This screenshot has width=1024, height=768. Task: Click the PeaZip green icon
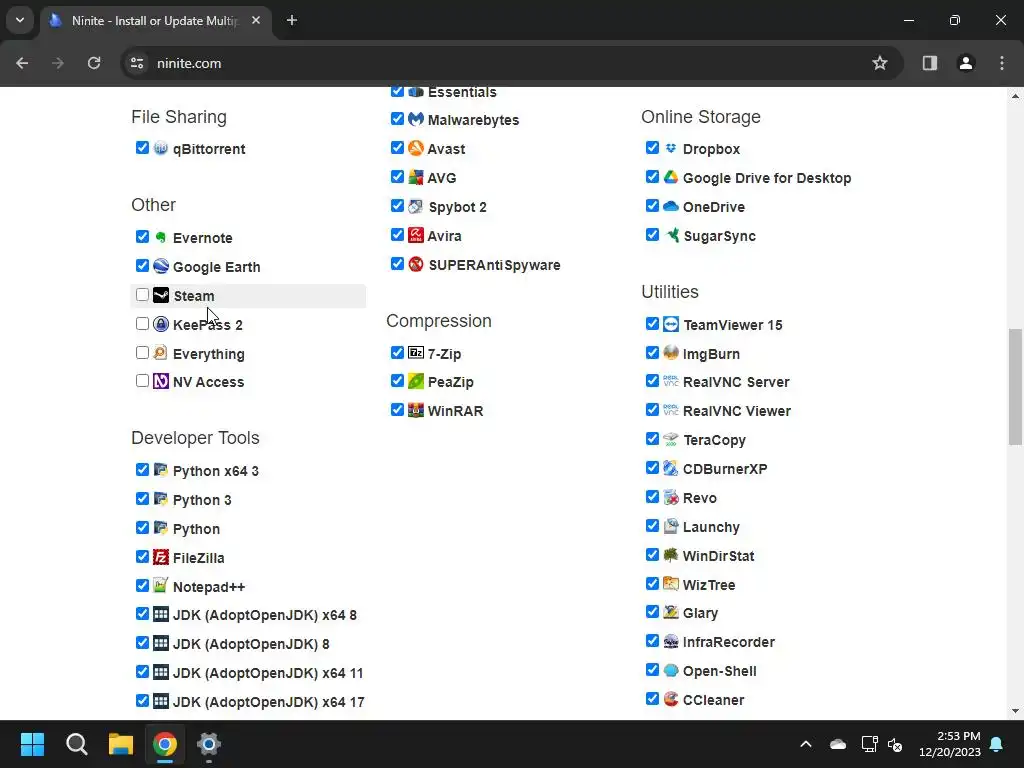tap(416, 381)
